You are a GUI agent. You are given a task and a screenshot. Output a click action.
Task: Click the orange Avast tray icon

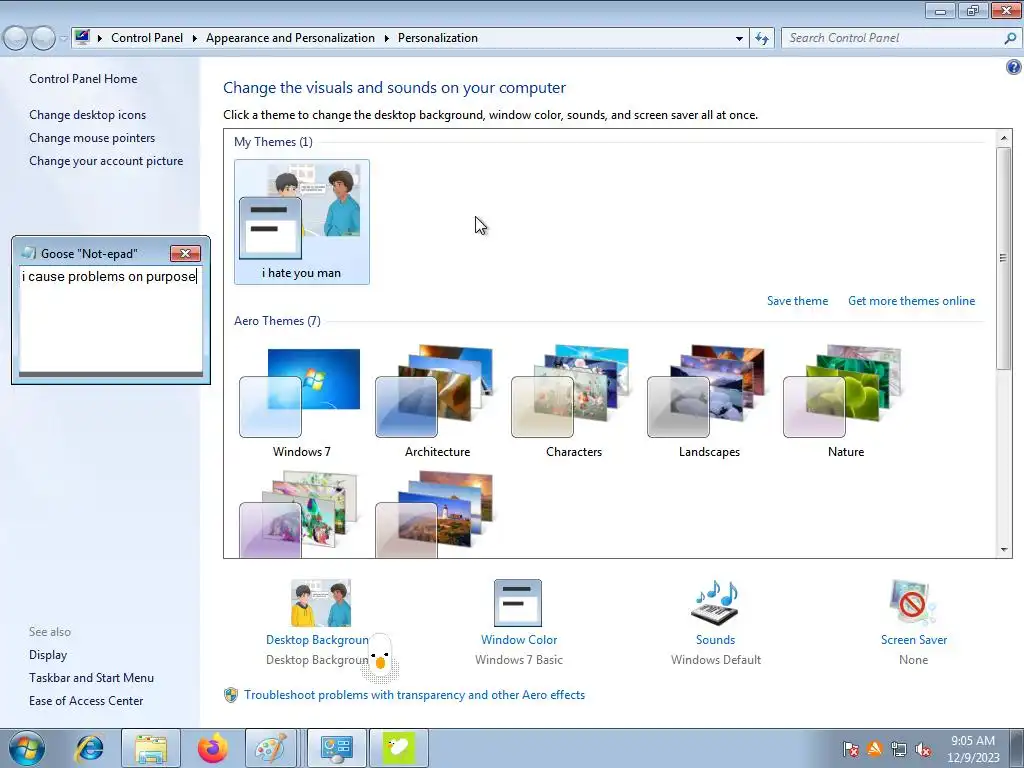pos(874,749)
